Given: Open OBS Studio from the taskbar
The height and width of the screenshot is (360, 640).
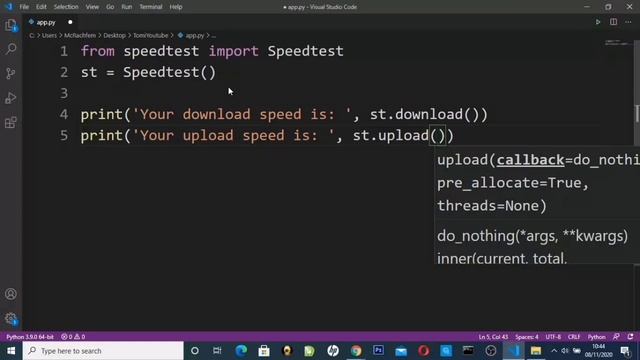Looking at the screenshot, I should point(491,351).
